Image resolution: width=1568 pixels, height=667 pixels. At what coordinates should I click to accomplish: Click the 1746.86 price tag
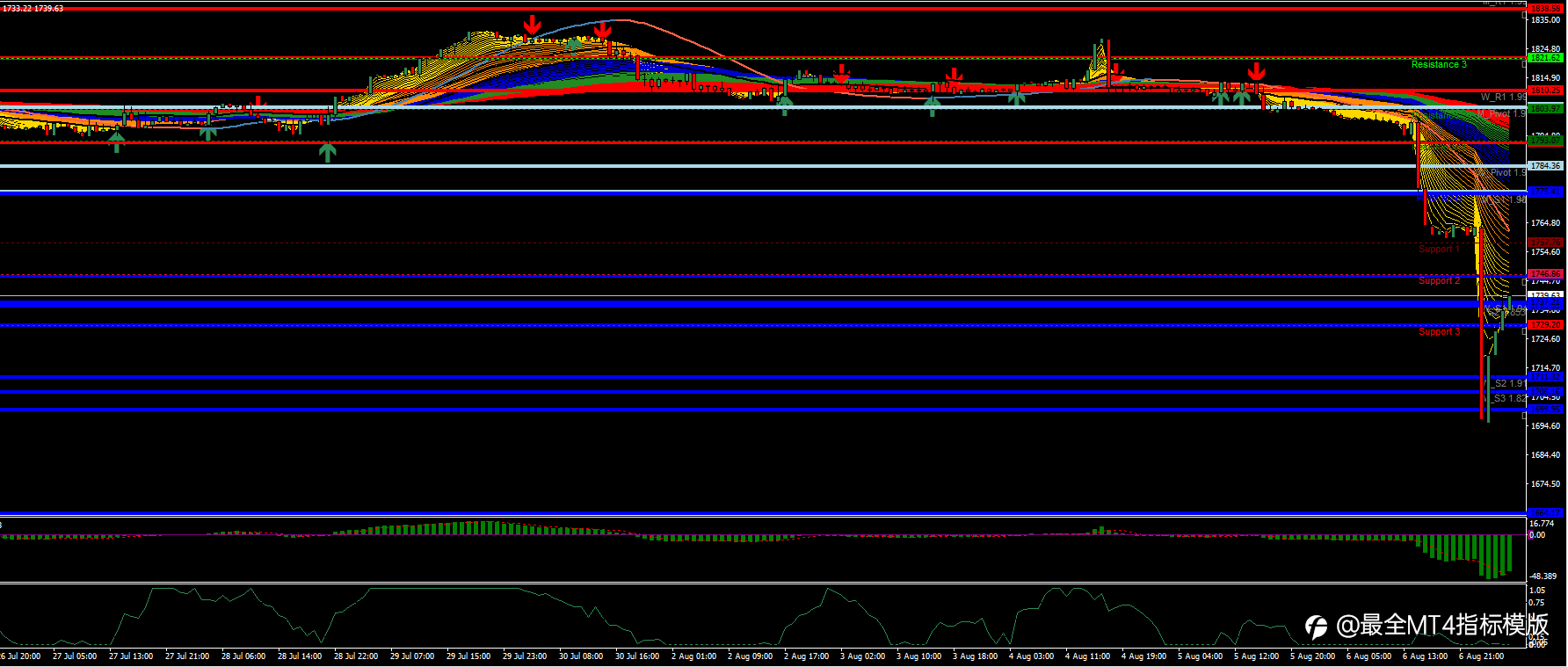(1546, 274)
